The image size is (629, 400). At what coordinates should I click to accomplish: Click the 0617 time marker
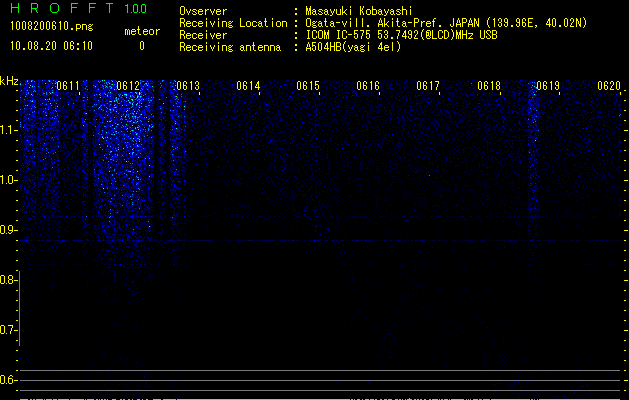[428, 86]
